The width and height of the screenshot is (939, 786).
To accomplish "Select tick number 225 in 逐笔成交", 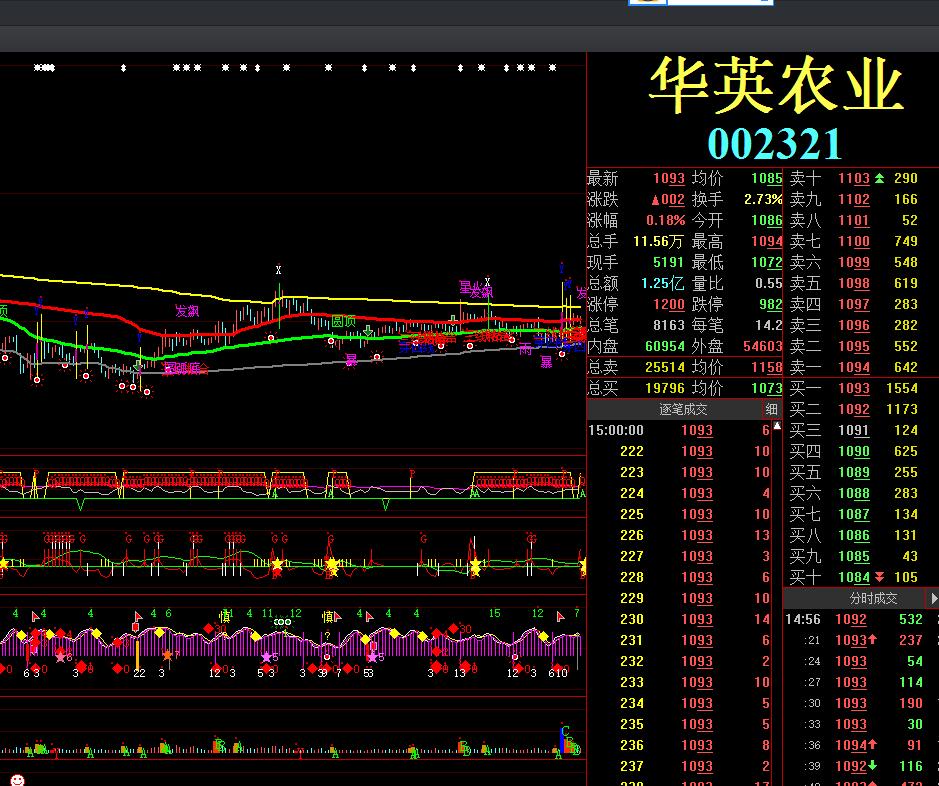I will coord(679,514).
